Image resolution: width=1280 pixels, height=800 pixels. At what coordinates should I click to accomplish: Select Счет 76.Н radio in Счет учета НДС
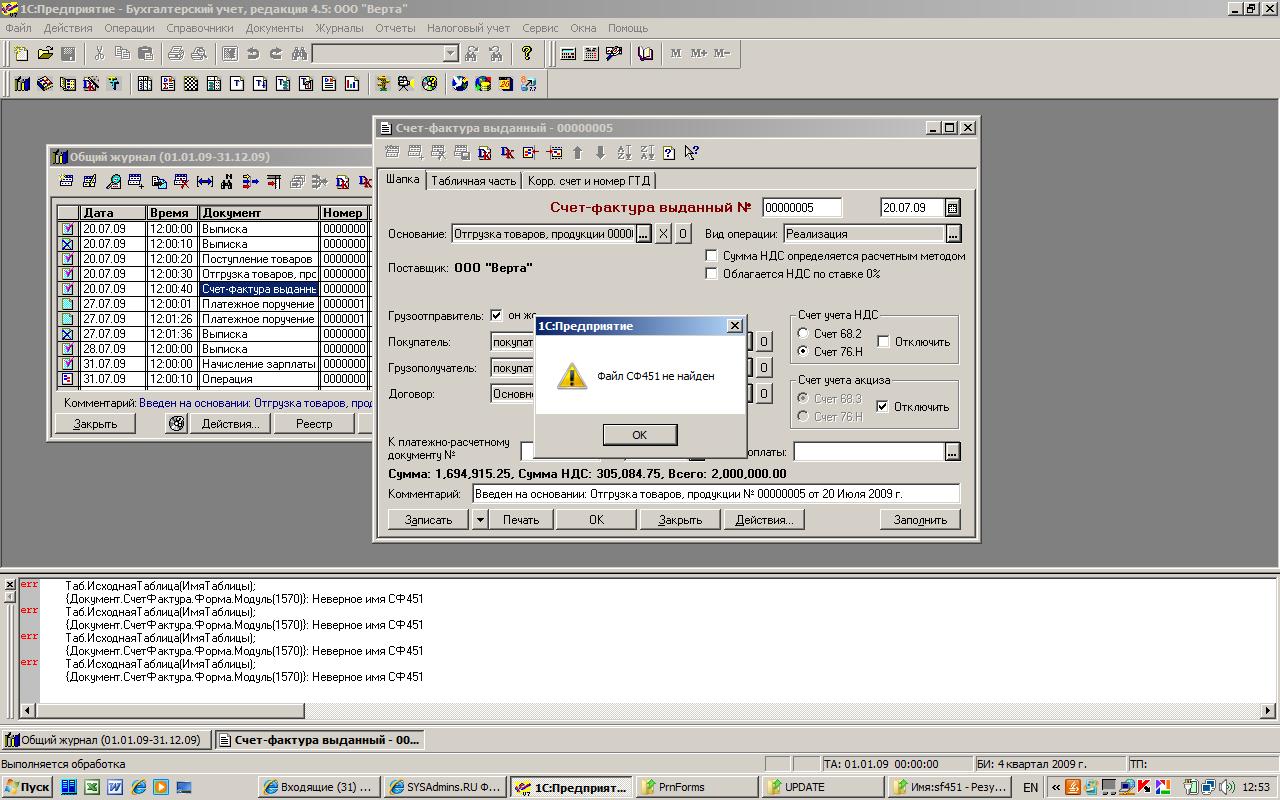pos(803,352)
